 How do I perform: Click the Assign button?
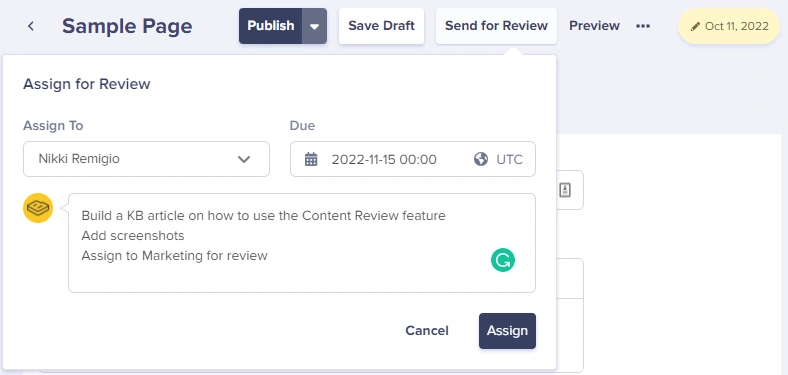pos(508,331)
